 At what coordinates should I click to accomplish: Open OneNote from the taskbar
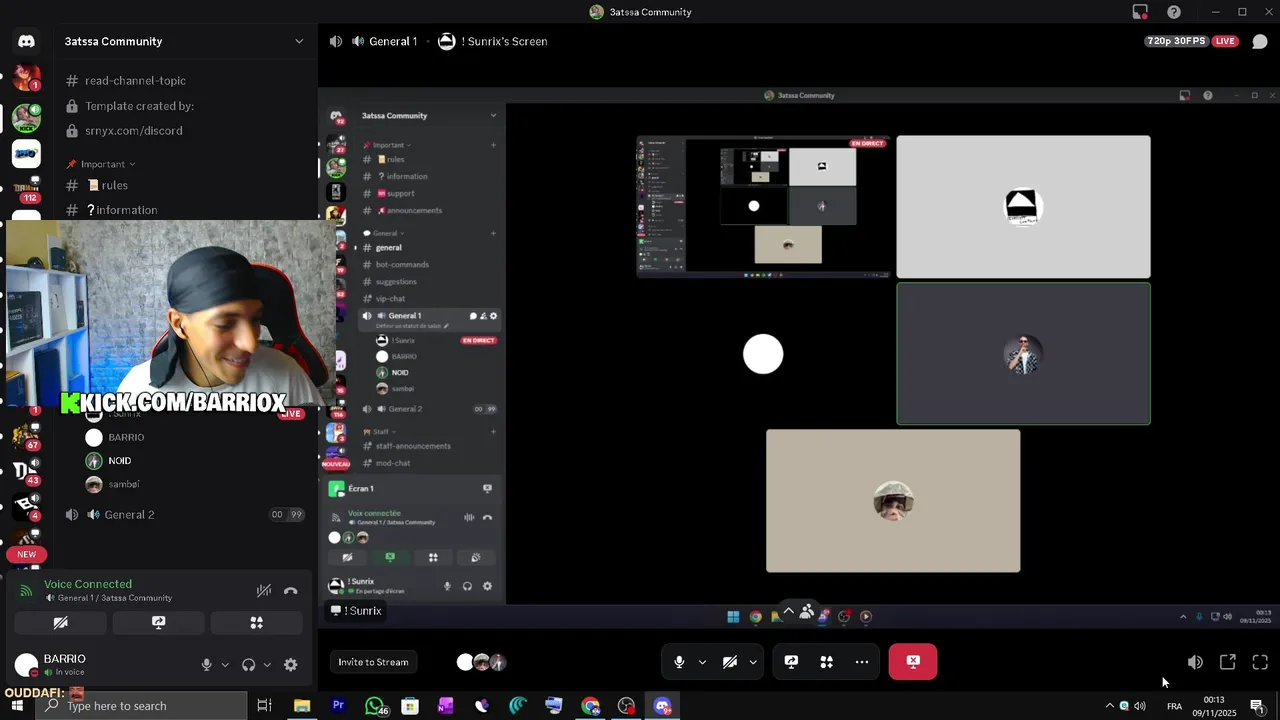coord(445,706)
